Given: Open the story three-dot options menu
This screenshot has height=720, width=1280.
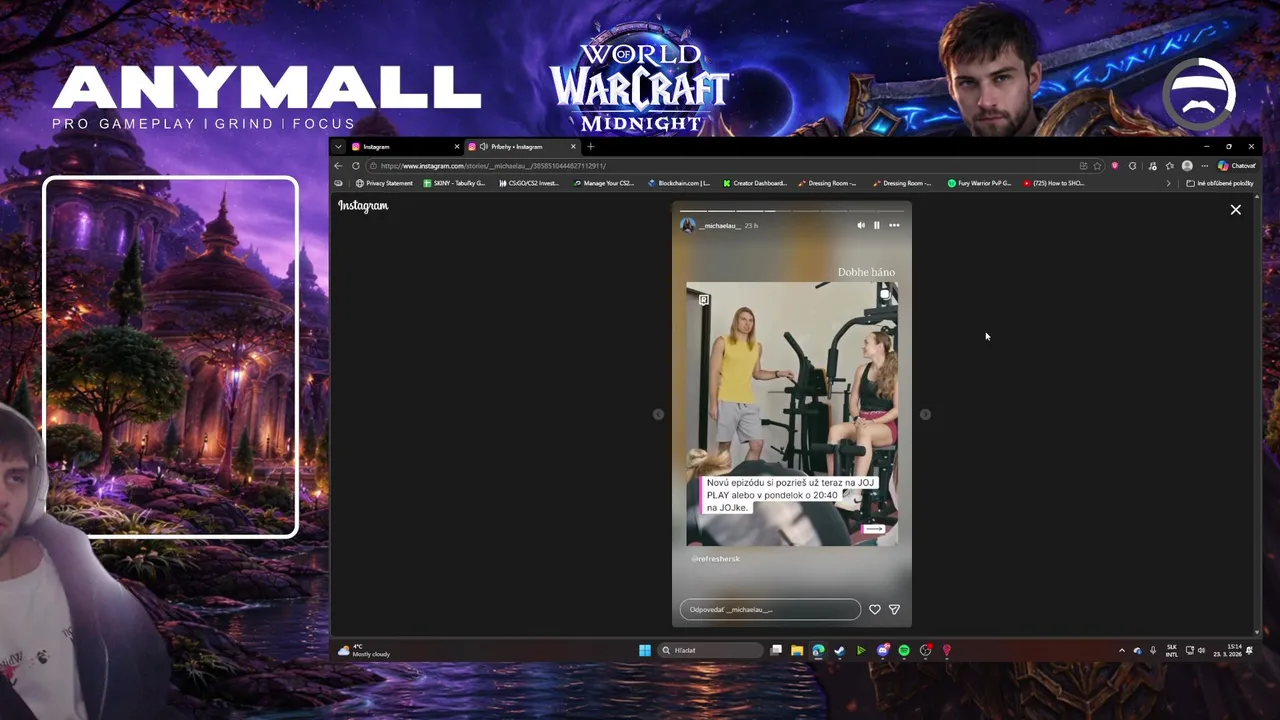Looking at the screenshot, I should 894,225.
